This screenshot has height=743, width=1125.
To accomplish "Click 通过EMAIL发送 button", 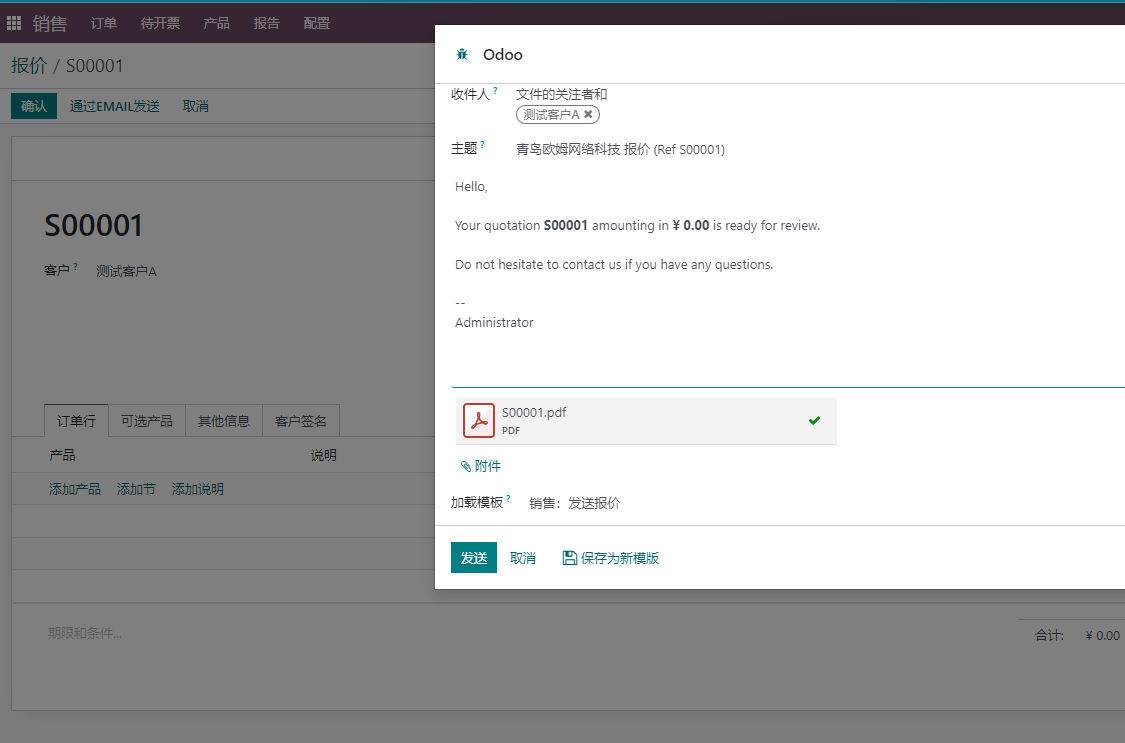I will pos(115,106).
